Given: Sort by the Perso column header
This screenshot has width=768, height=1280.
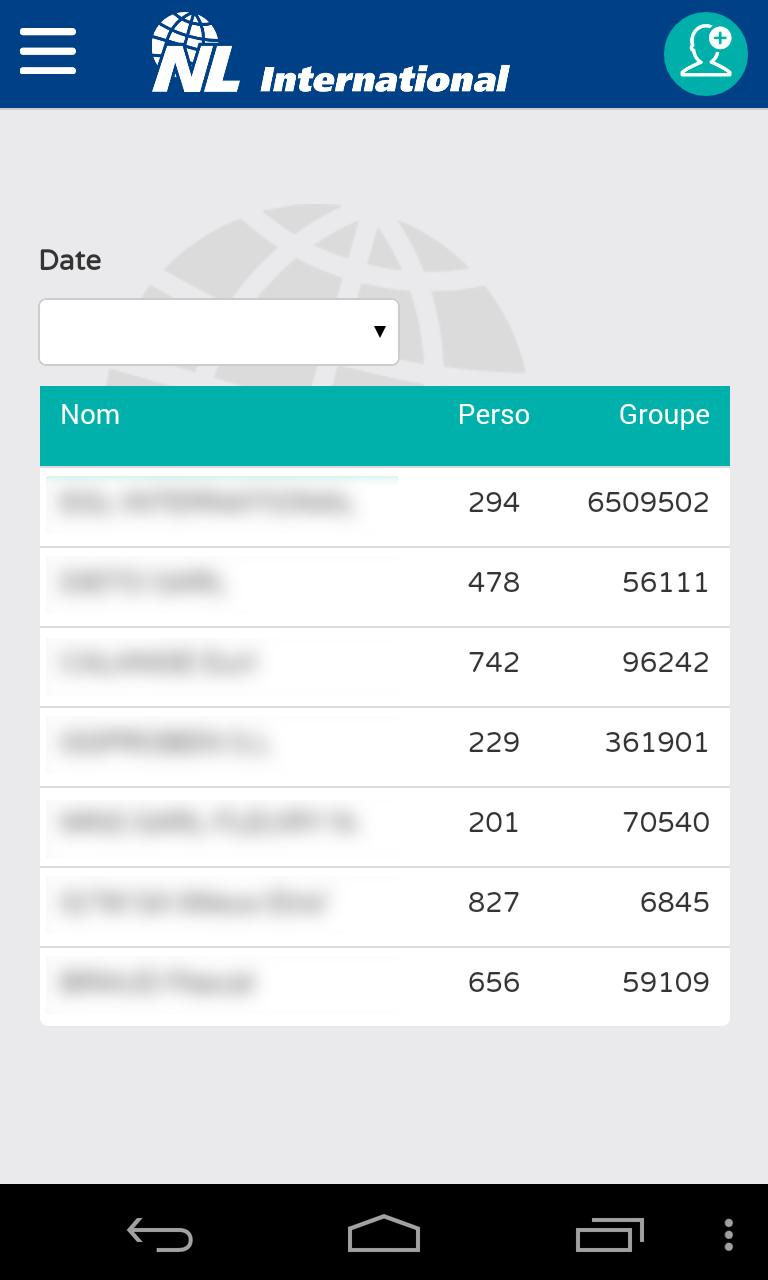Looking at the screenshot, I should pos(493,415).
